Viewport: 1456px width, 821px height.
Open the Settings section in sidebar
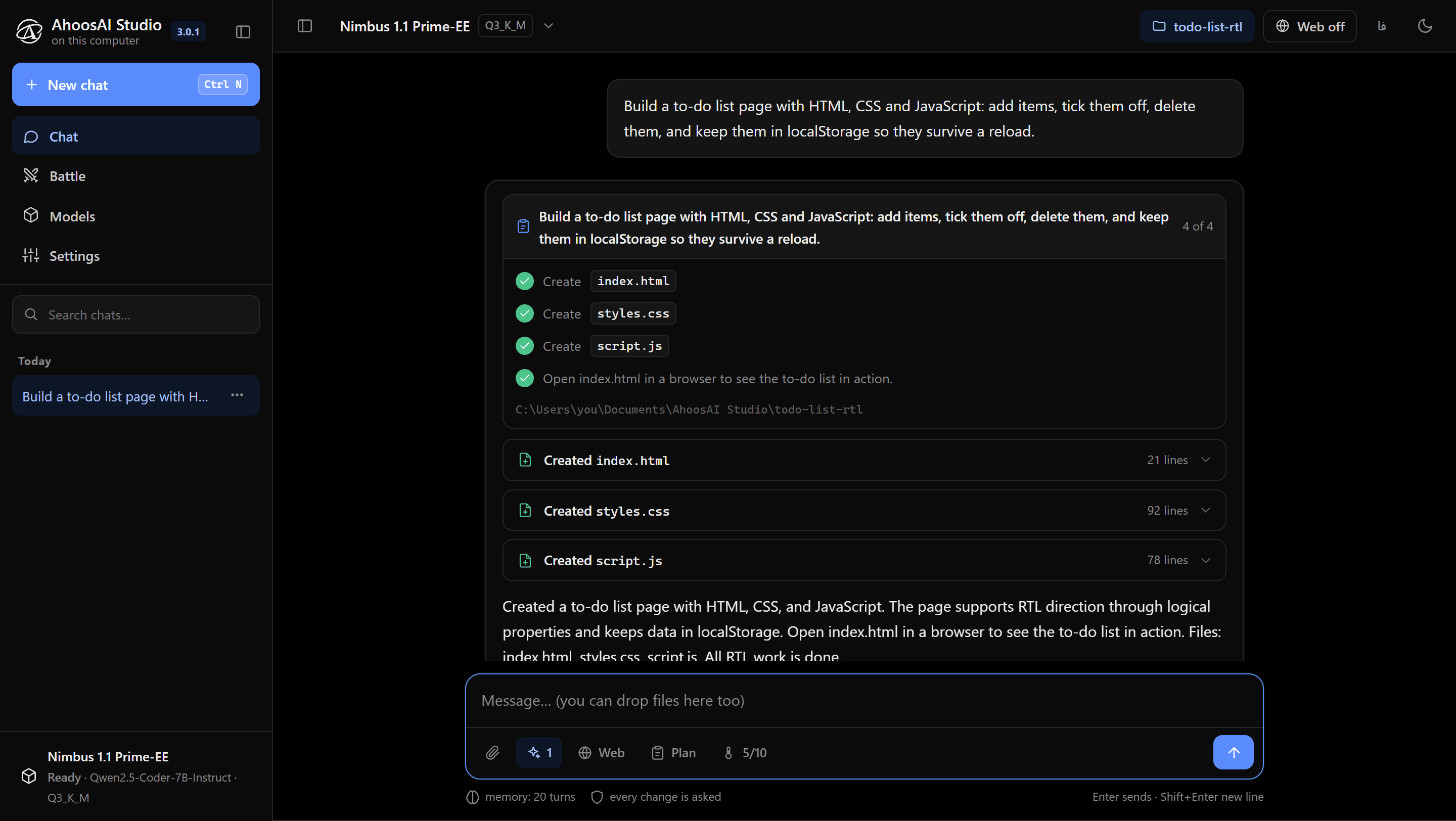pyautogui.click(x=135, y=256)
